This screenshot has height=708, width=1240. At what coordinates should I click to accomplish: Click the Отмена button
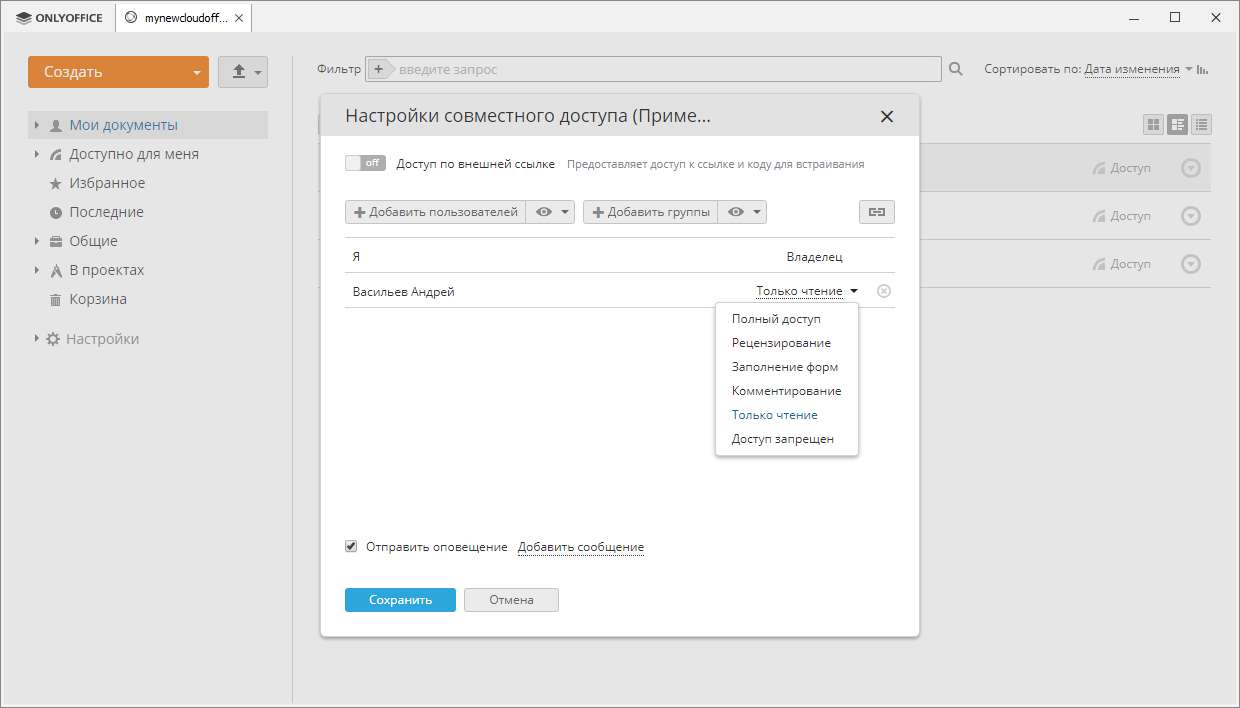[511, 600]
